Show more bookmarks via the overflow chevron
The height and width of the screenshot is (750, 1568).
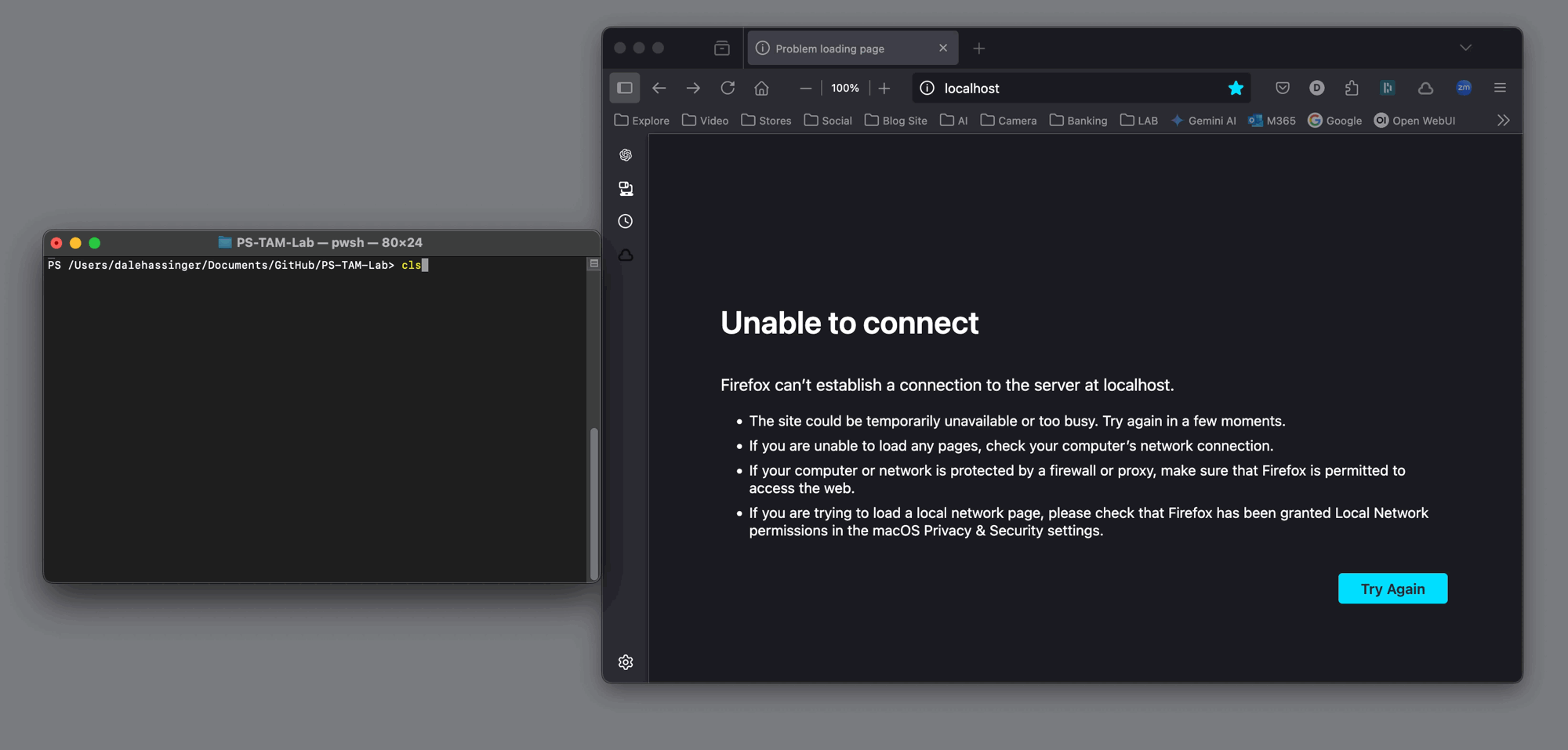[1503, 121]
